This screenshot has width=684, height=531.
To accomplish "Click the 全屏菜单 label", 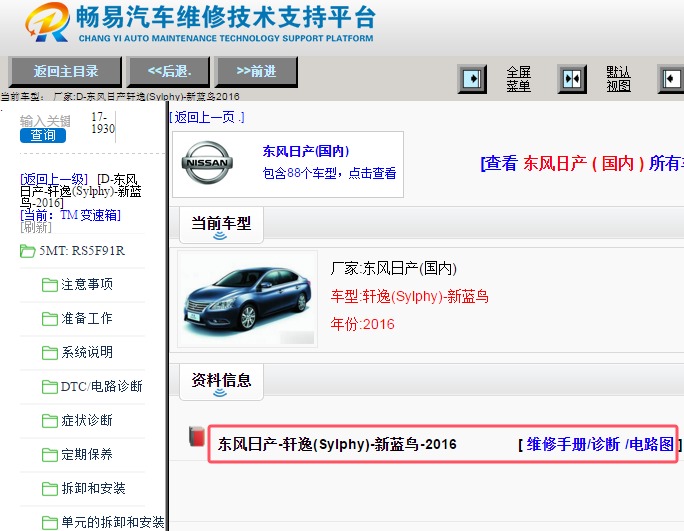I will 519,79.
